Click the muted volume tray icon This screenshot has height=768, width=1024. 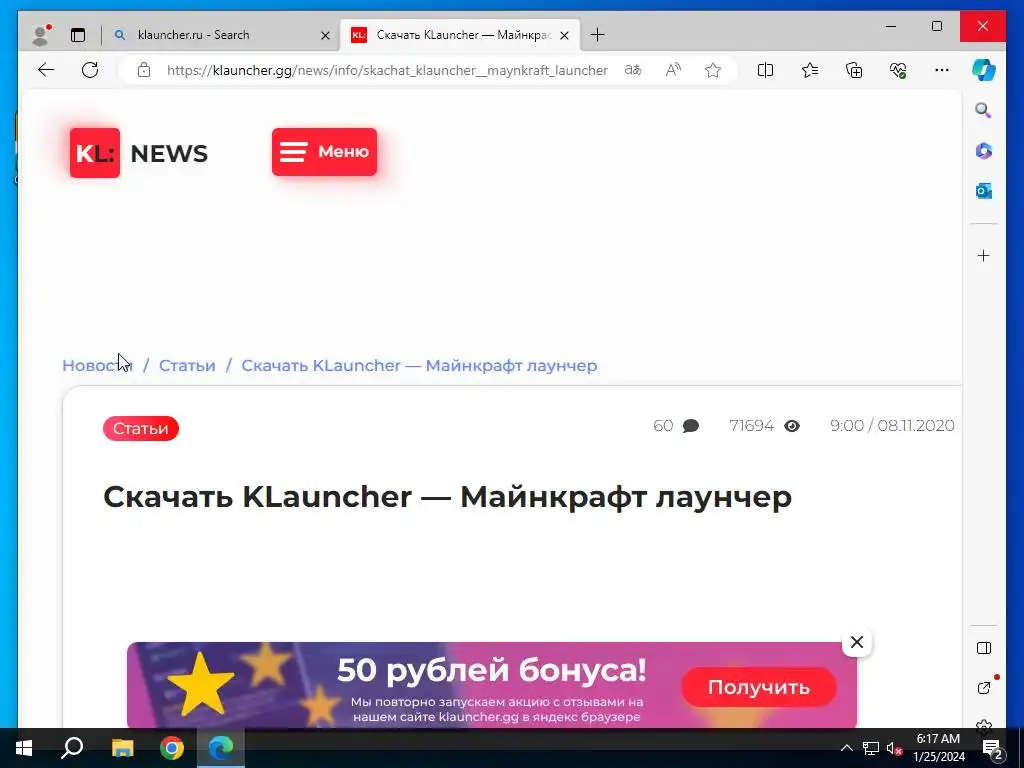point(894,748)
